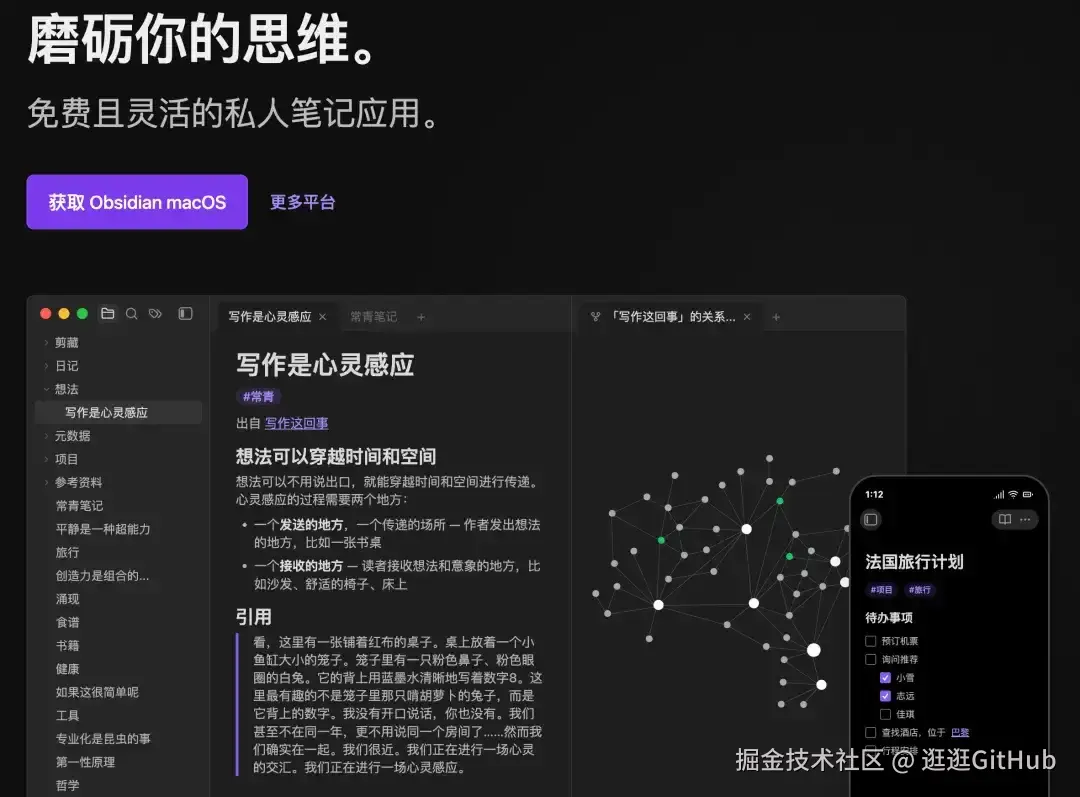
Task: Check the 预订机票 task checkbox
Action: tap(871, 641)
